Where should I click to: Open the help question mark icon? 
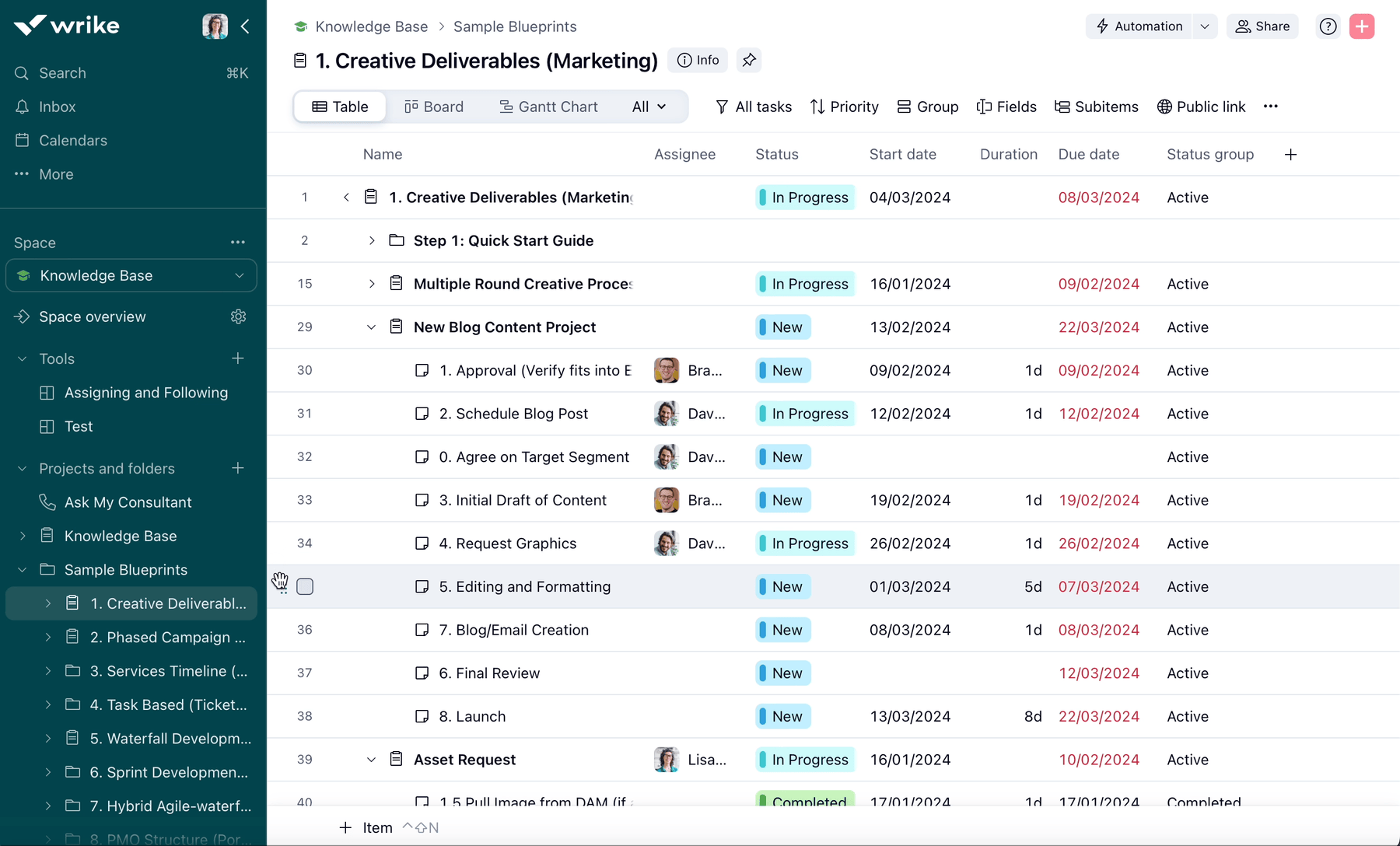[1328, 26]
